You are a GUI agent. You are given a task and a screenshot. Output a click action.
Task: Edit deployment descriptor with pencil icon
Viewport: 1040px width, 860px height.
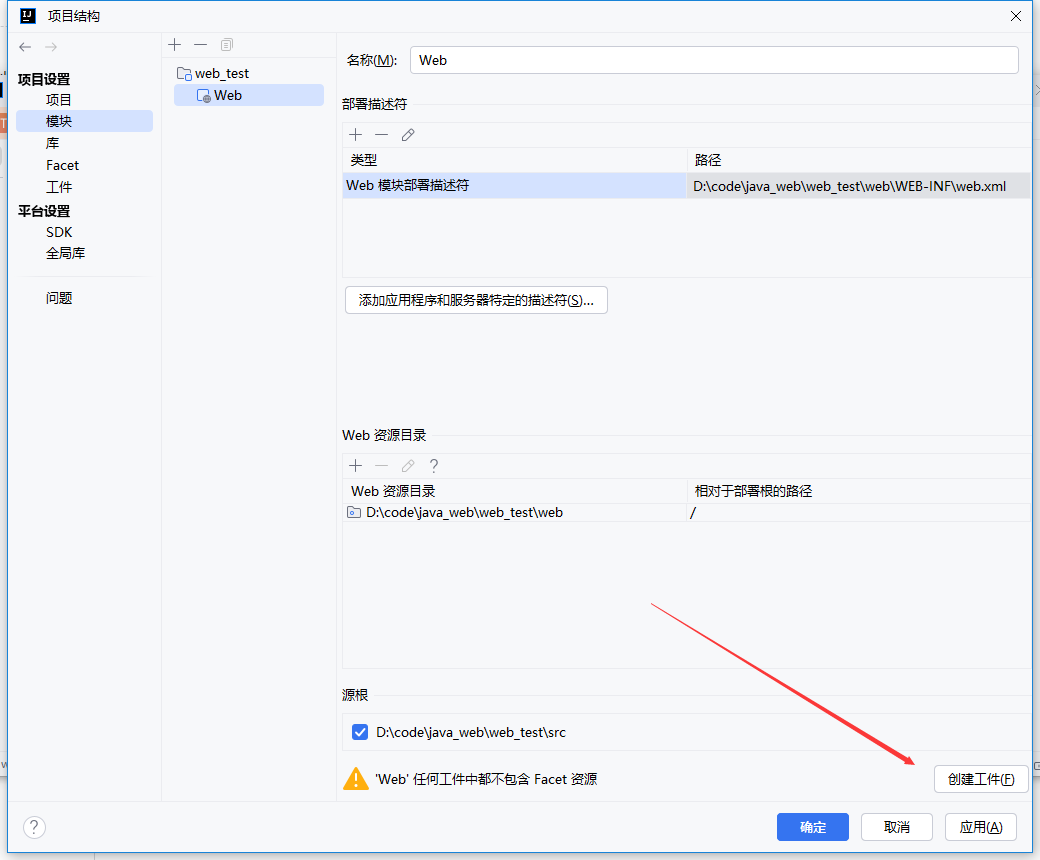tap(408, 135)
